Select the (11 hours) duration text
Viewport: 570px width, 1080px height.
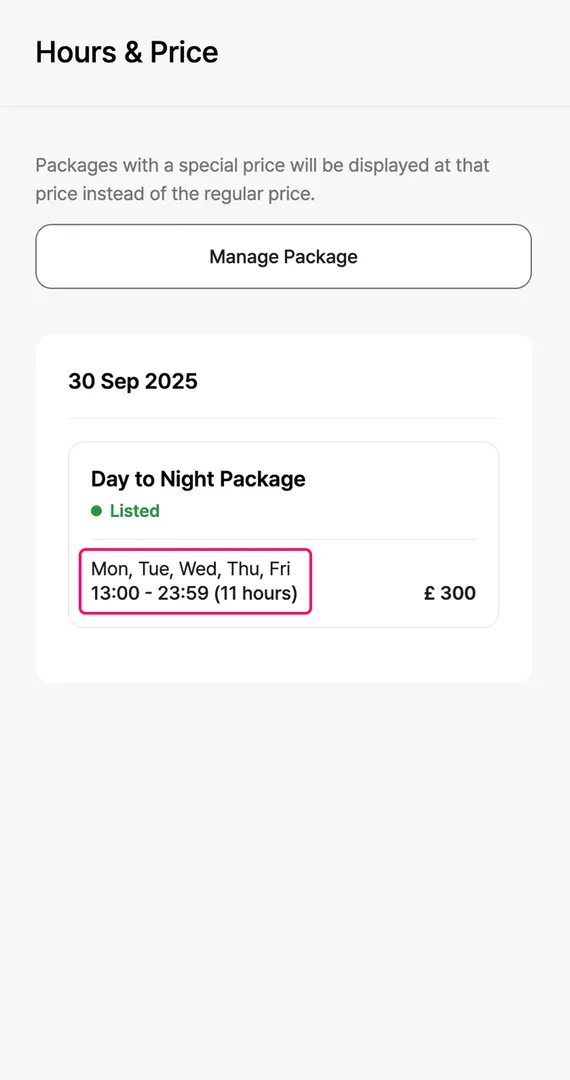coord(255,593)
